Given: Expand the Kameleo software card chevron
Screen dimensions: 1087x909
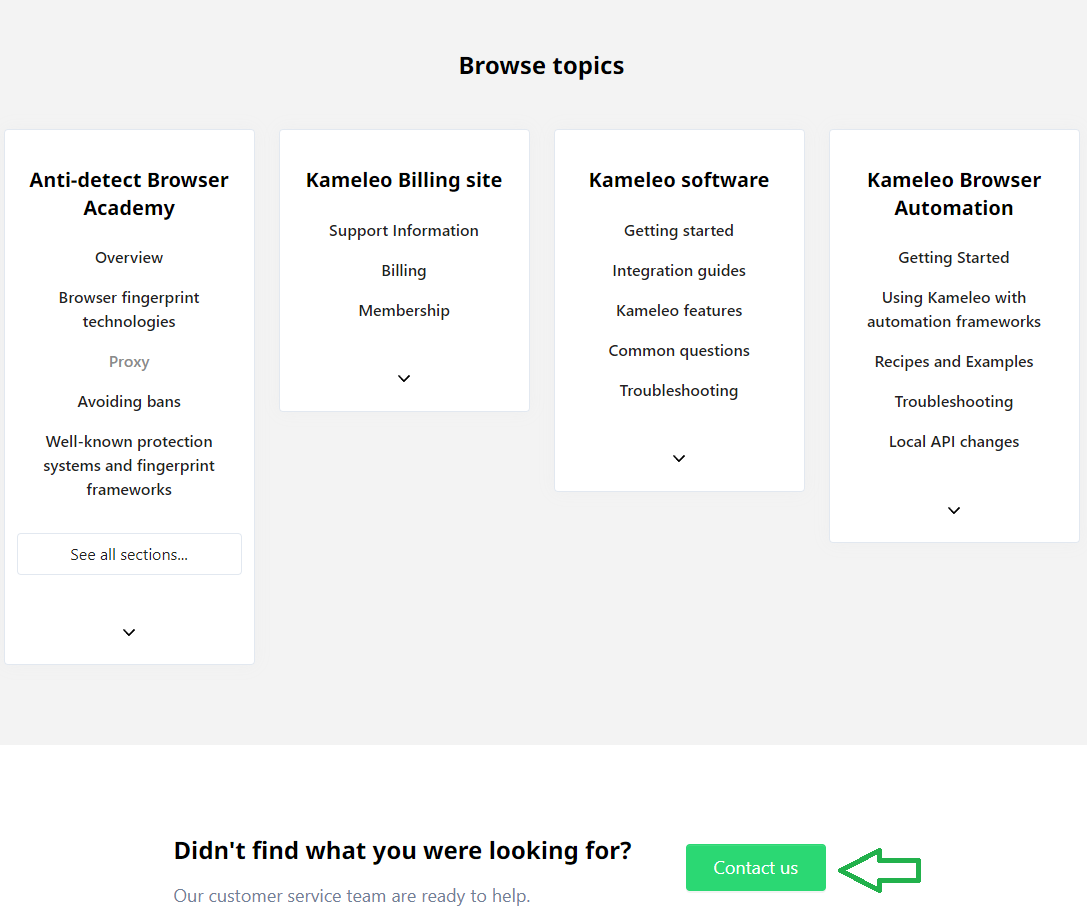Looking at the screenshot, I should tap(679, 458).
